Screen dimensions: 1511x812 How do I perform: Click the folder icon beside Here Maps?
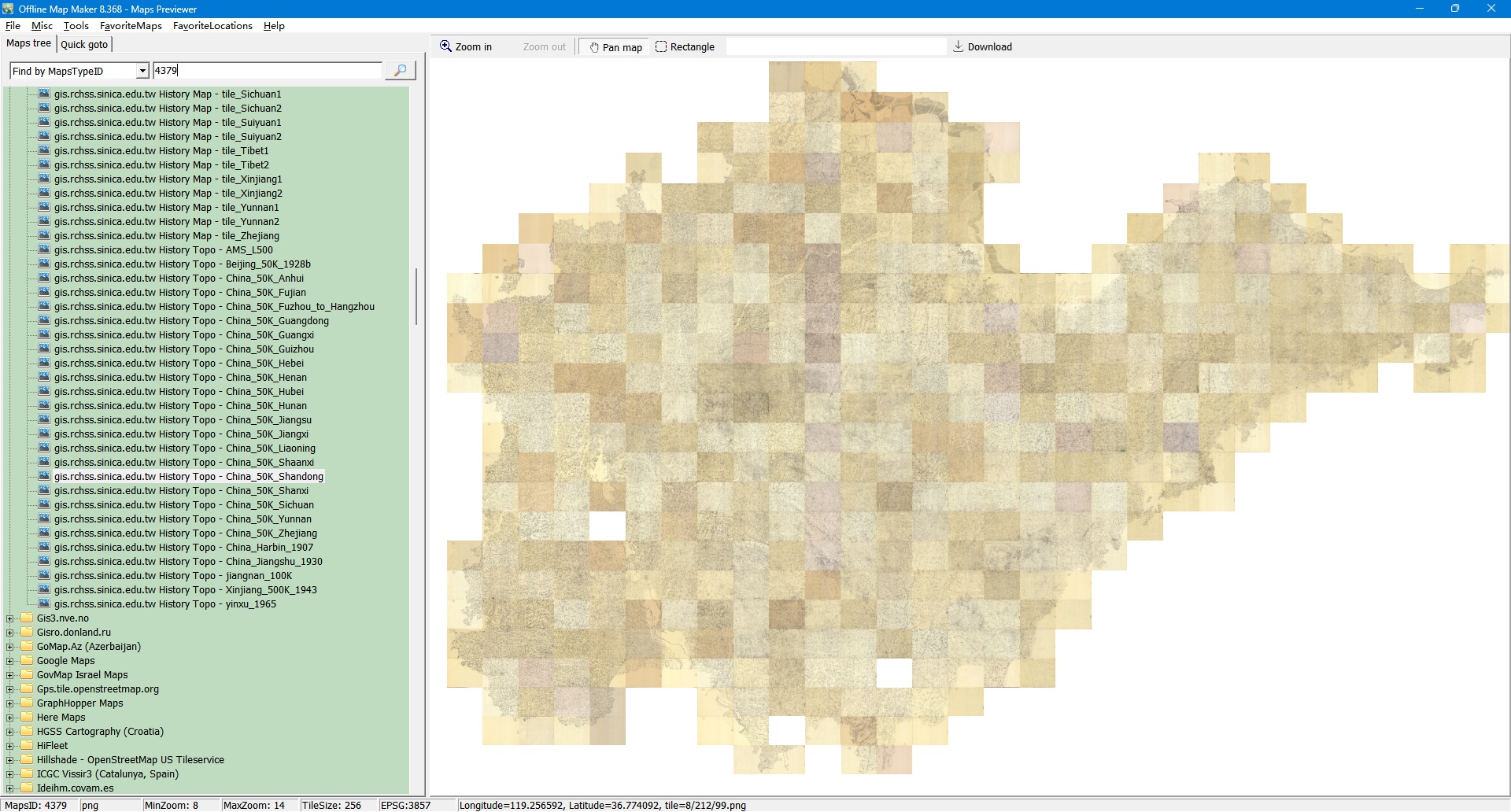coord(27,717)
